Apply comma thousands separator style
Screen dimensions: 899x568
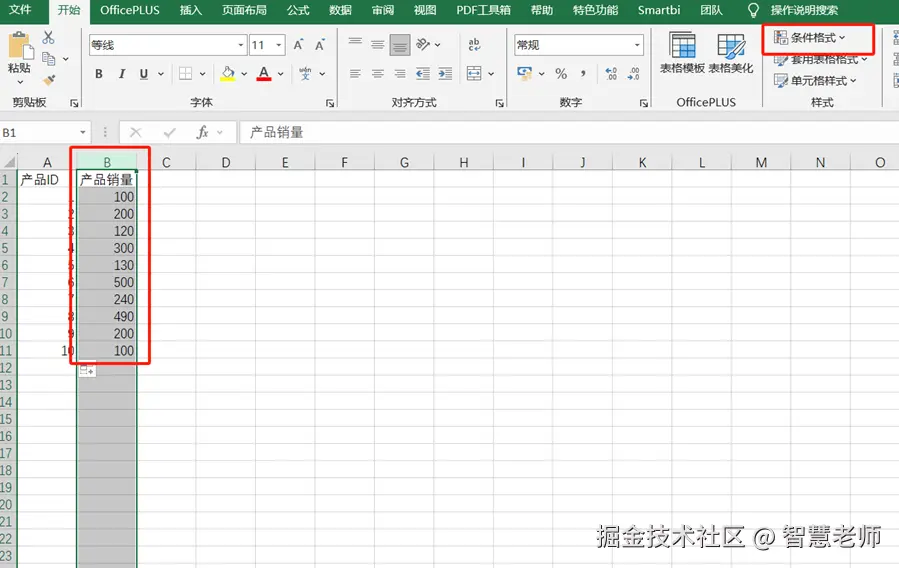(583, 73)
